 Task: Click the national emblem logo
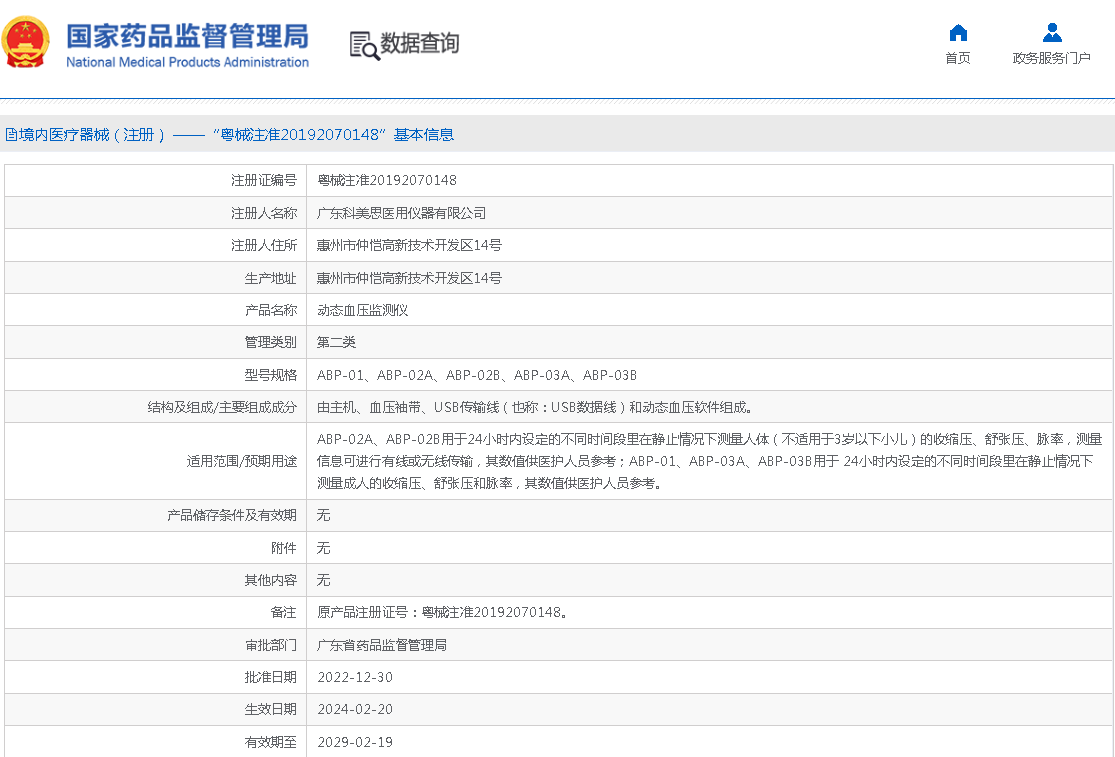27,43
